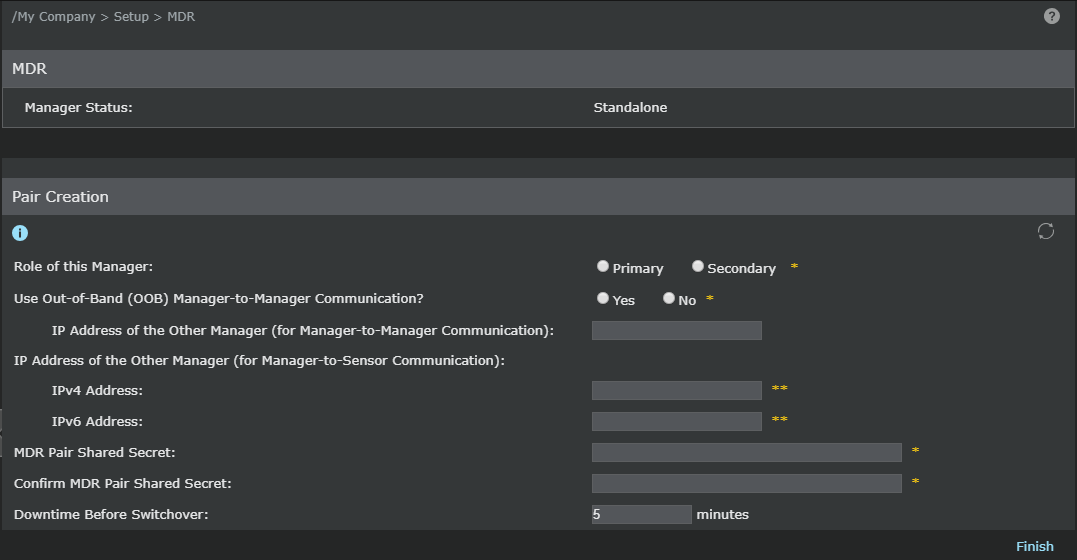Choose Yes for Out-of-Band communication
The image size is (1077, 560).
(x=602, y=298)
